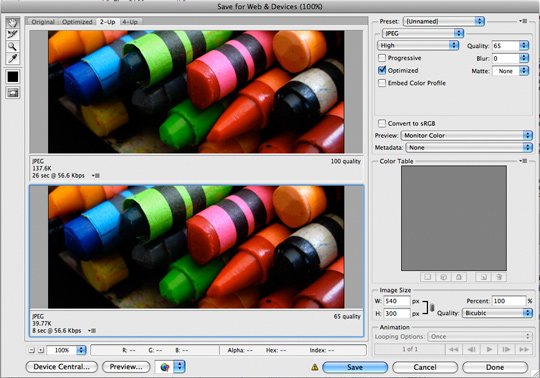Open the Preview Monitor Color dropdown
Image resolution: width=540 pixels, height=378 pixels.
pos(467,135)
